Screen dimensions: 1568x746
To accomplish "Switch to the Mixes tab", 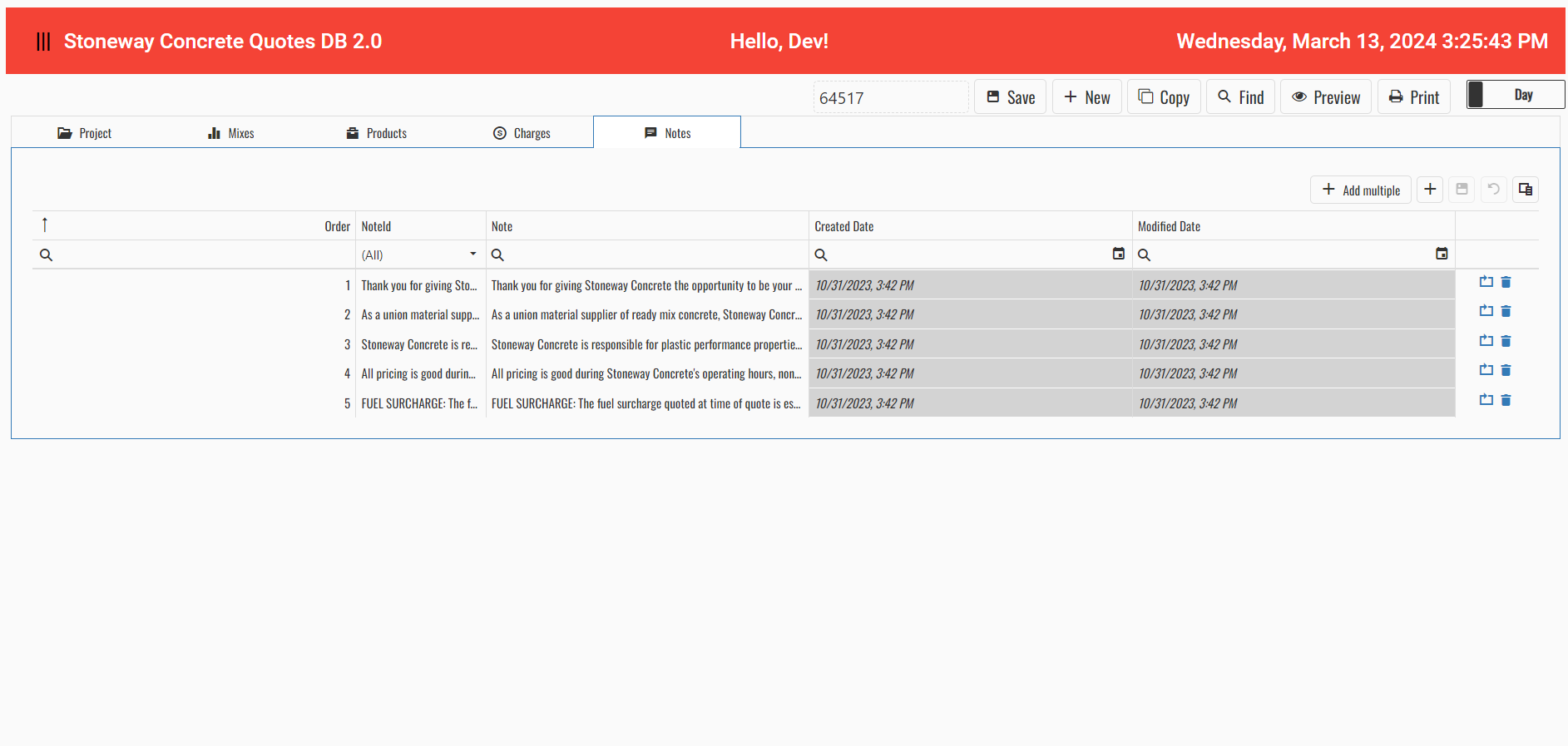I will click(230, 133).
